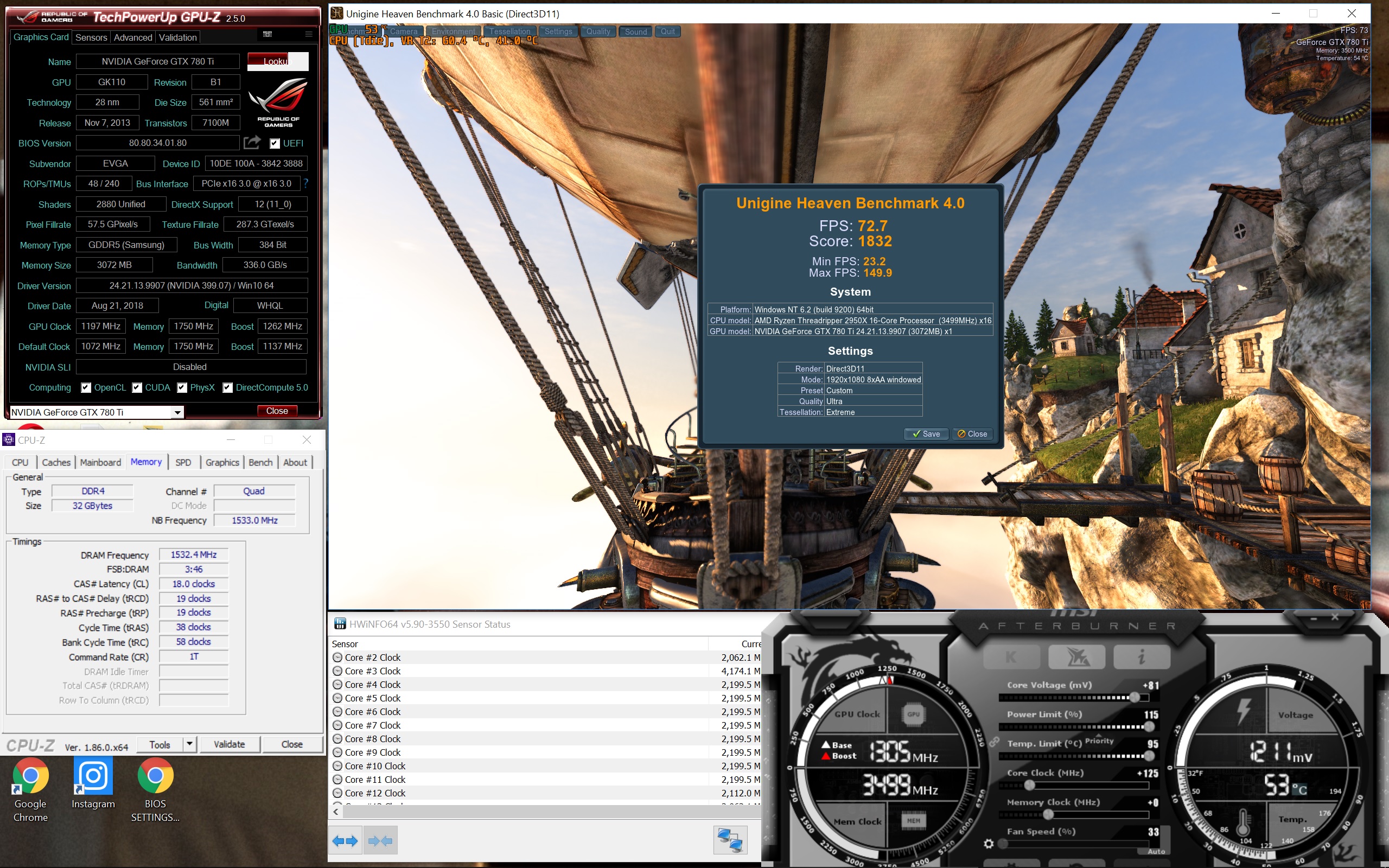Toggle the OpenCL checkbox
1389x868 pixels.
point(86,387)
